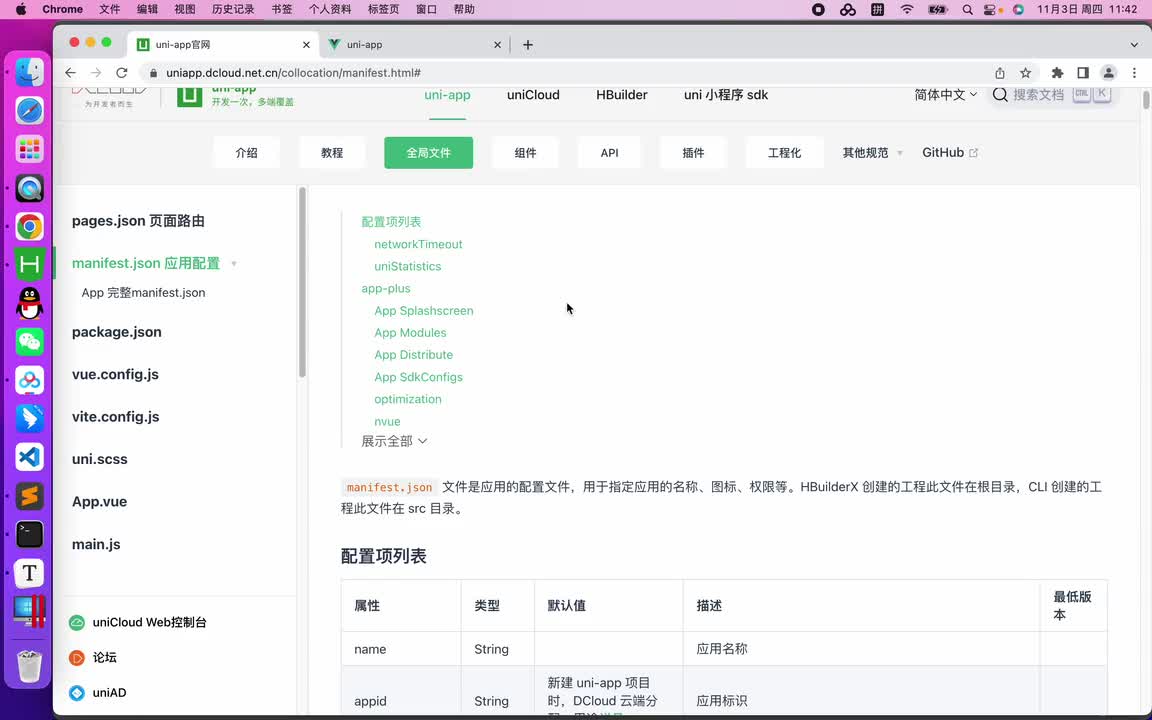The height and width of the screenshot is (720, 1152).
Task: Open the 教程 nav tab
Action: 332,153
